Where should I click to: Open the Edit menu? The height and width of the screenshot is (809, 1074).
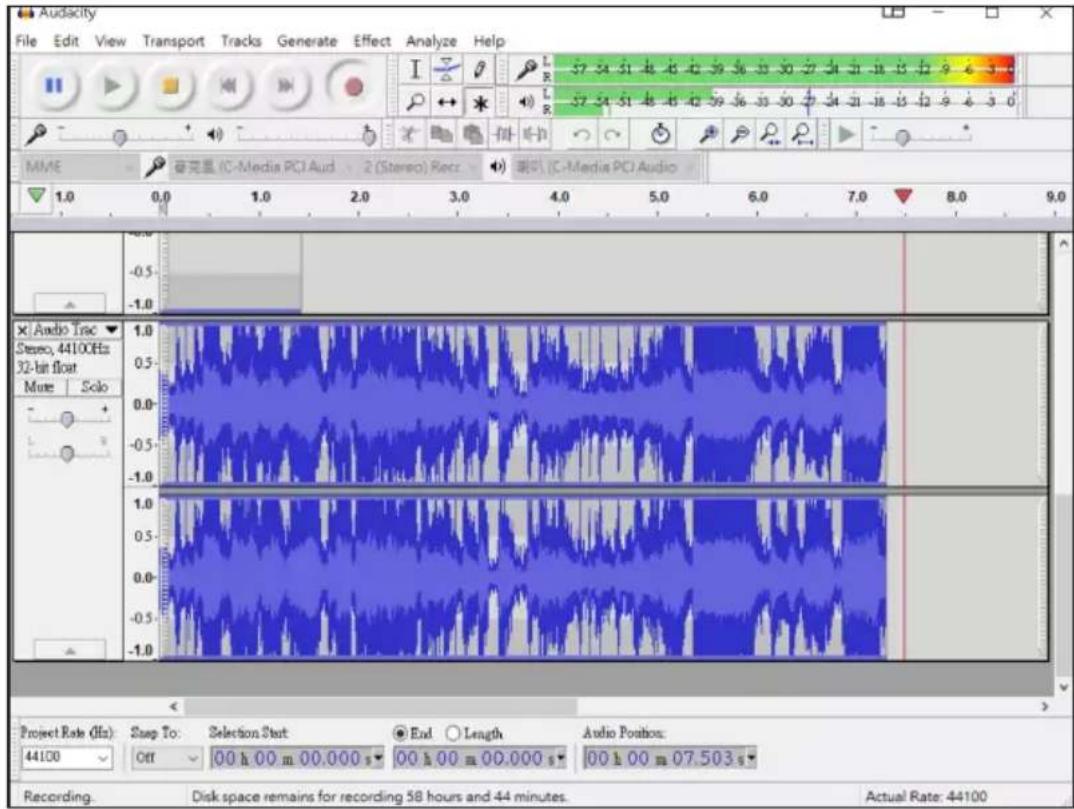pos(66,41)
